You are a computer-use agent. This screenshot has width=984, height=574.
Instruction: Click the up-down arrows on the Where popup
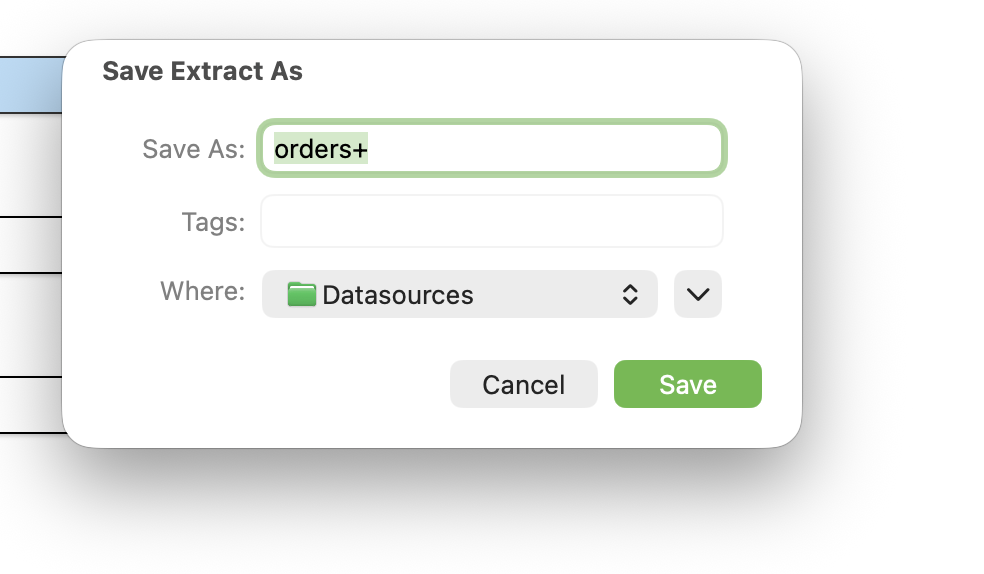coord(630,295)
